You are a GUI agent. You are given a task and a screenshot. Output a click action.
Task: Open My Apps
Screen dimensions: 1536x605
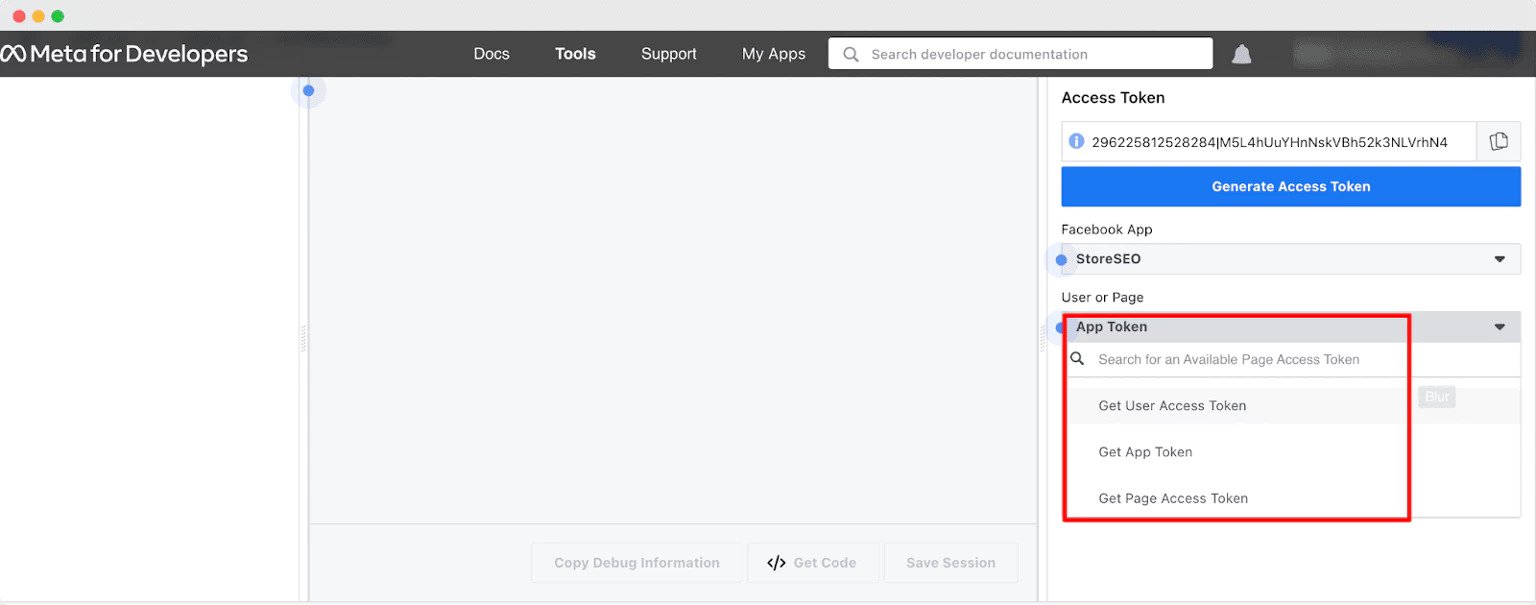coord(773,54)
